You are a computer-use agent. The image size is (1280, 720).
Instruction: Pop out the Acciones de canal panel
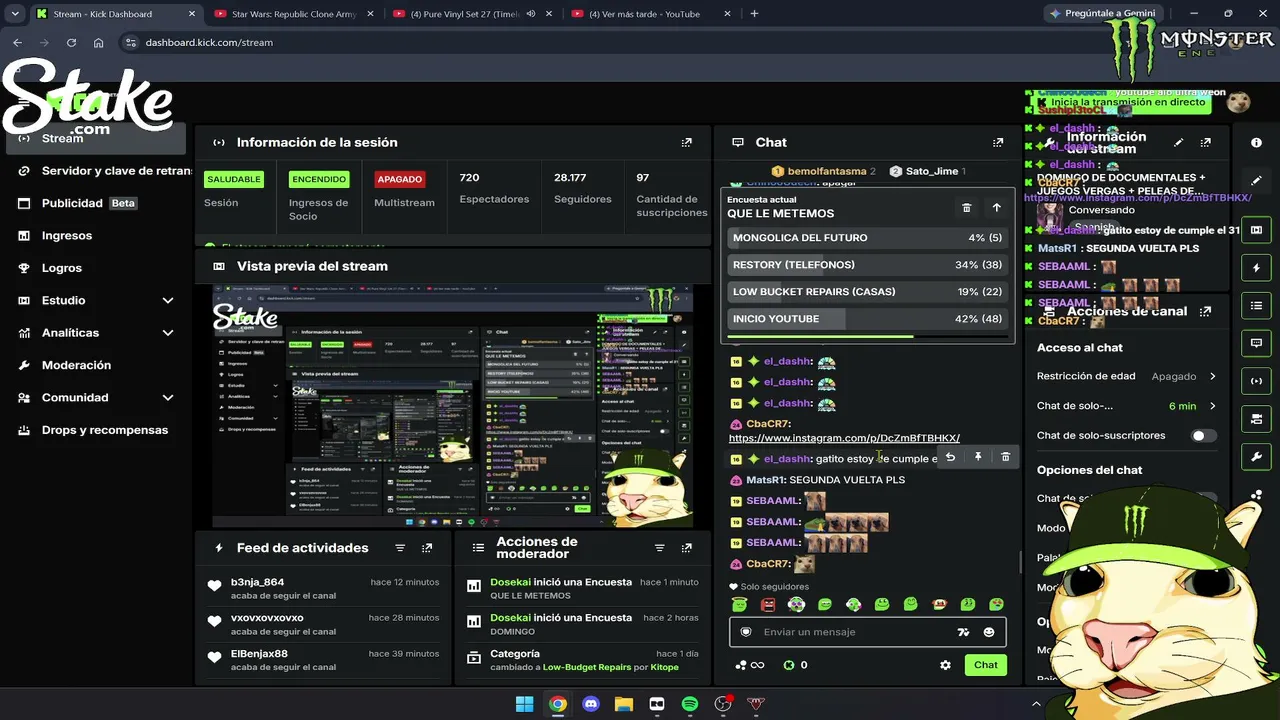click(x=1206, y=311)
